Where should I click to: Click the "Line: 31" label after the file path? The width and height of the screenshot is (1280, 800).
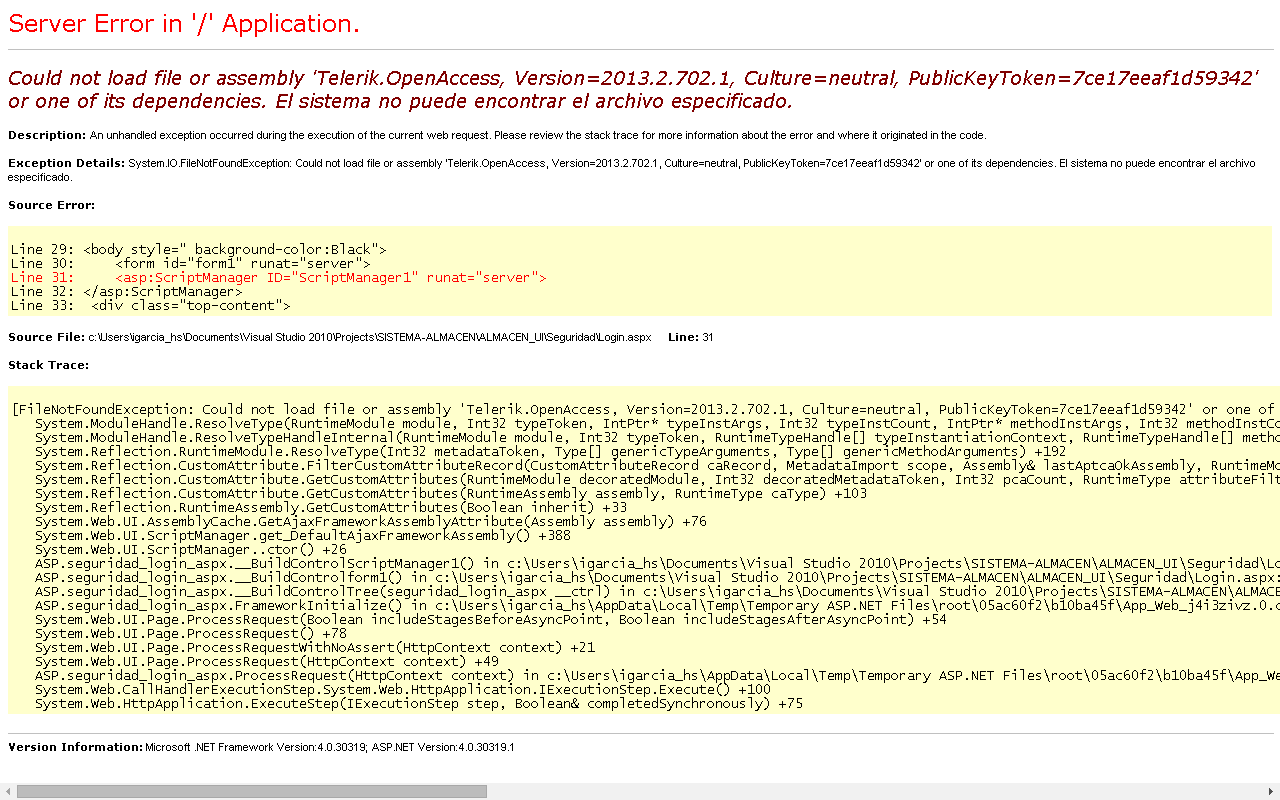coord(691,337)
